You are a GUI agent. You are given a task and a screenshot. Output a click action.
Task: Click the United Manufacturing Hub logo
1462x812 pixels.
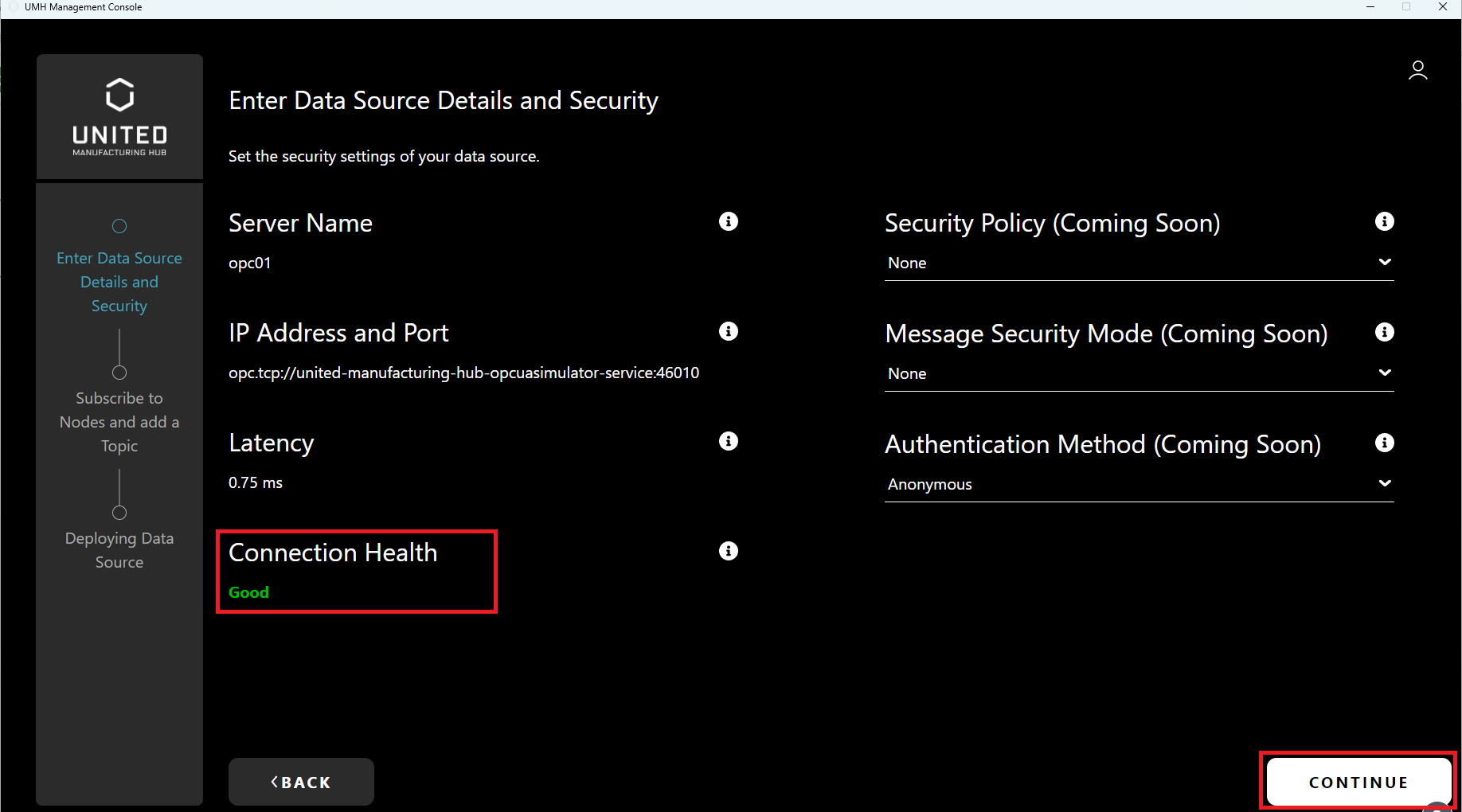119,116
